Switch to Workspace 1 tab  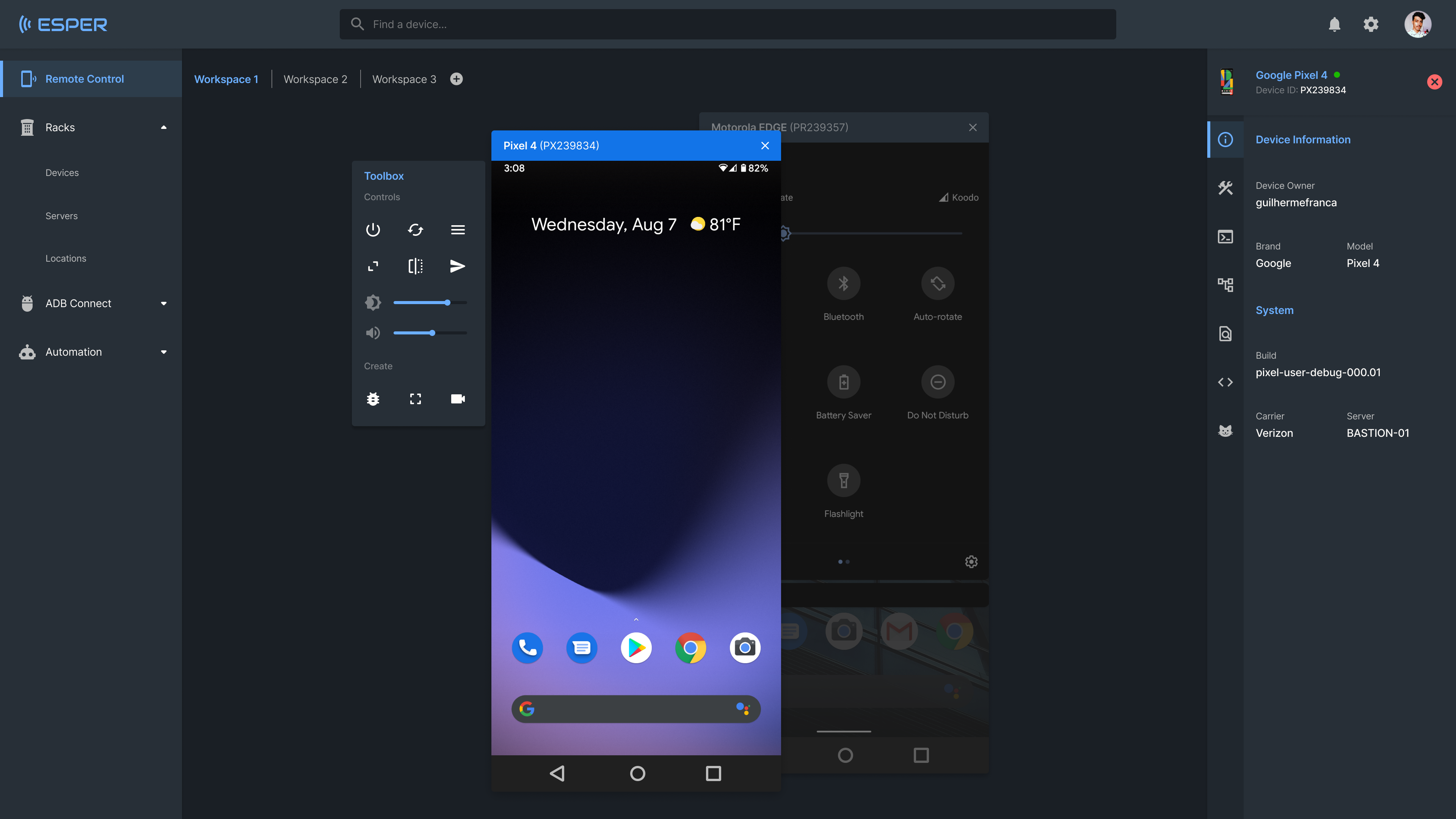(x=226, y=79)
